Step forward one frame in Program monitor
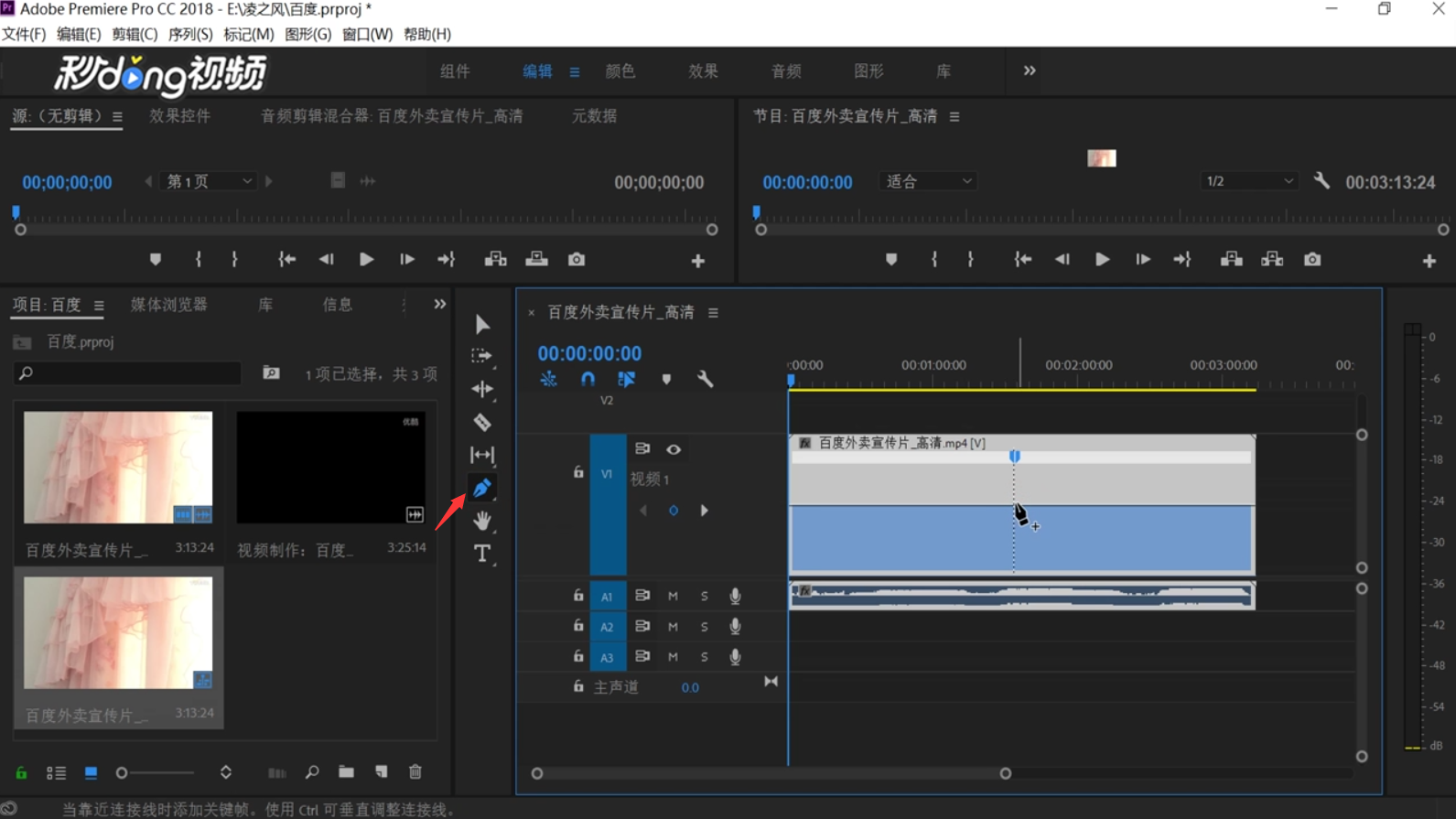 (x=1143, y=260)
